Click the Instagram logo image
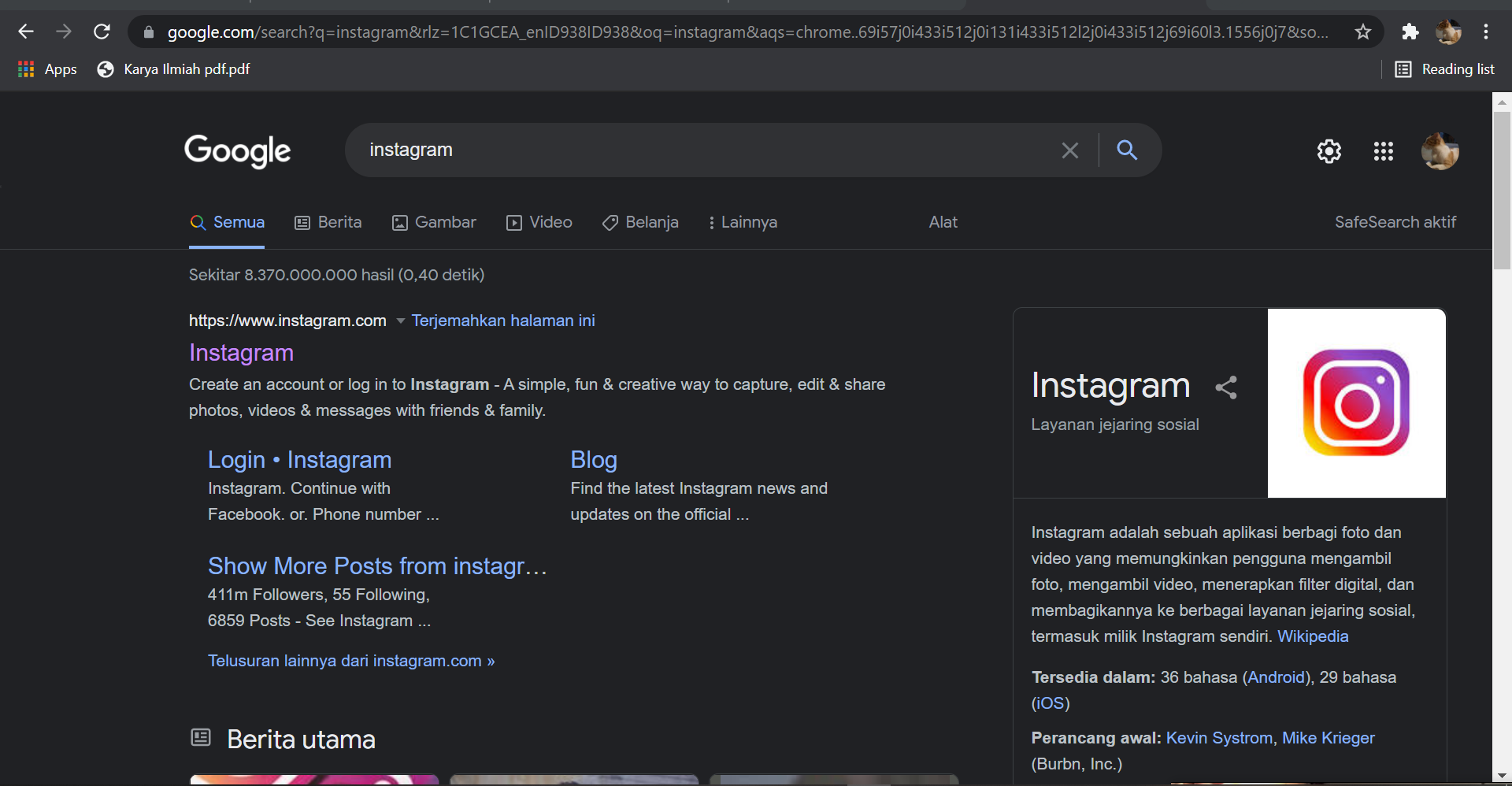 tap(1356, 402)
